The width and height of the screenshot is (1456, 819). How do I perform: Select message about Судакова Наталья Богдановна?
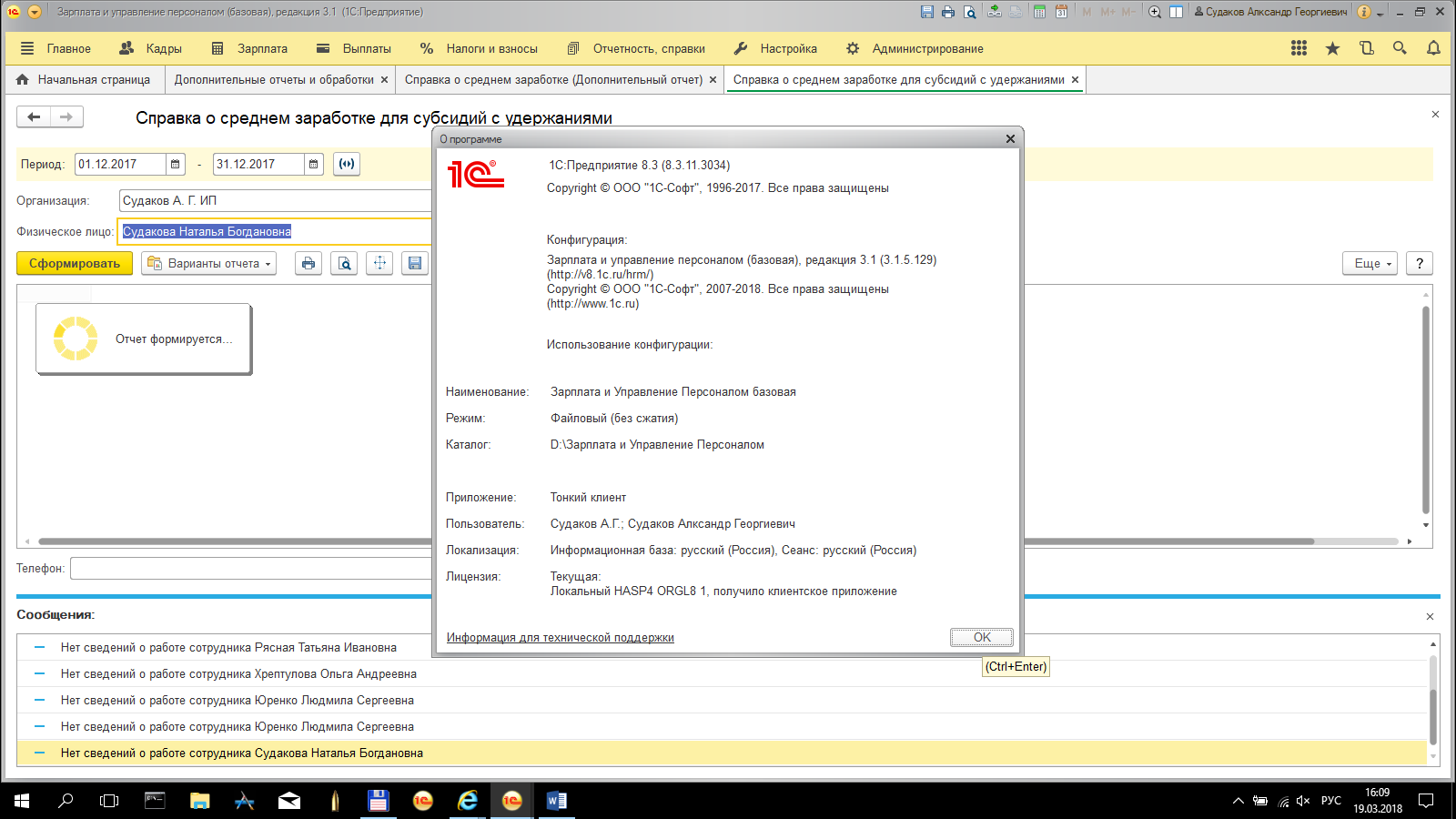[x=722, y=753]
